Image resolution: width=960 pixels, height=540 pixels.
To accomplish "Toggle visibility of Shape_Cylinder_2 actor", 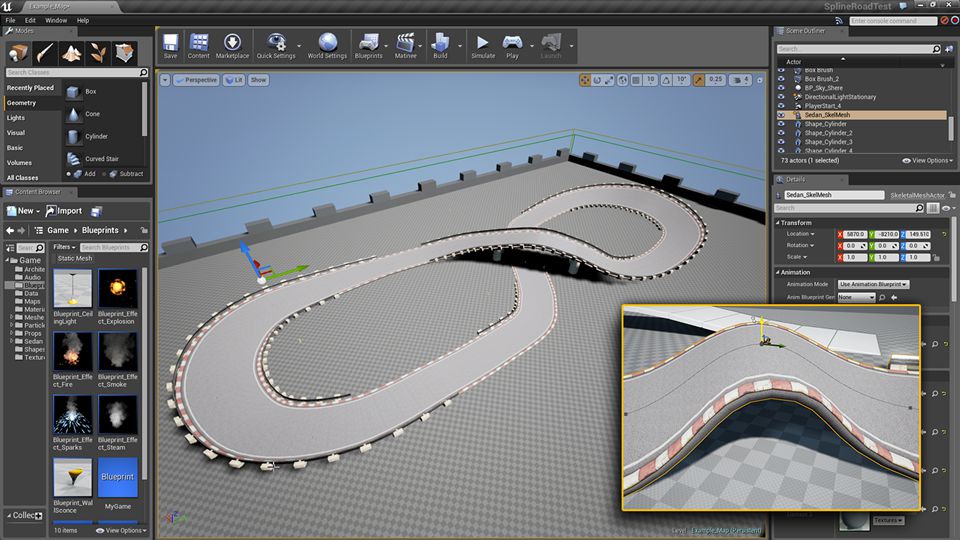I will [781, 133].
